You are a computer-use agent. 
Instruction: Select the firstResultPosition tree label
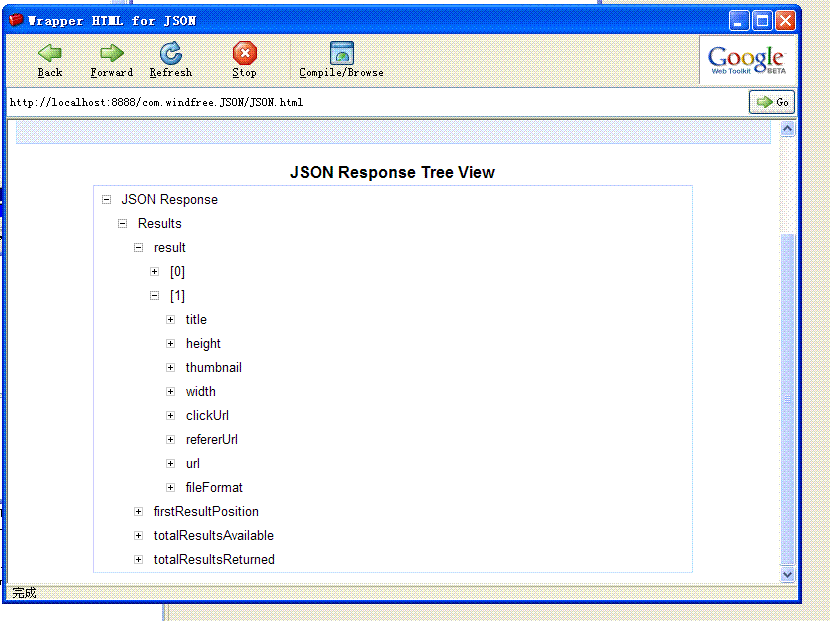[206, 511]
